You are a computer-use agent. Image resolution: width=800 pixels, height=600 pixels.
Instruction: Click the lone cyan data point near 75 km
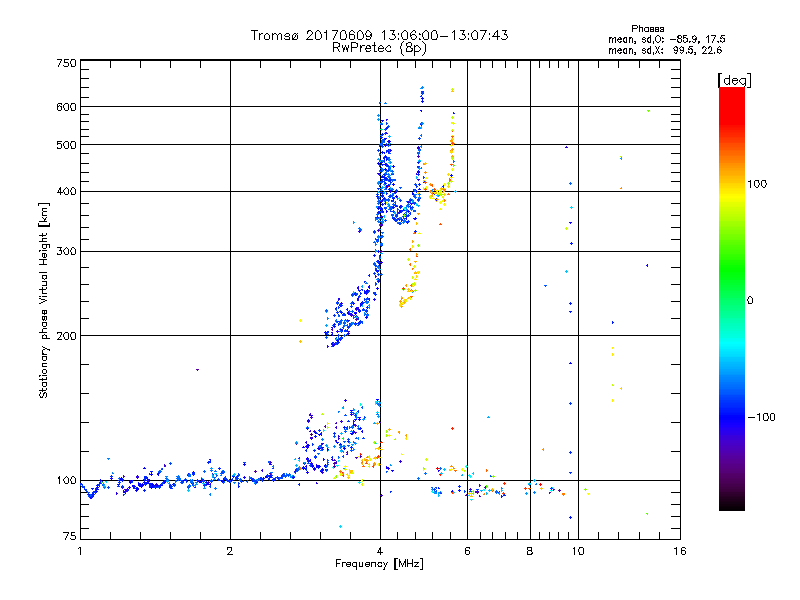click(x=340, y=527)
